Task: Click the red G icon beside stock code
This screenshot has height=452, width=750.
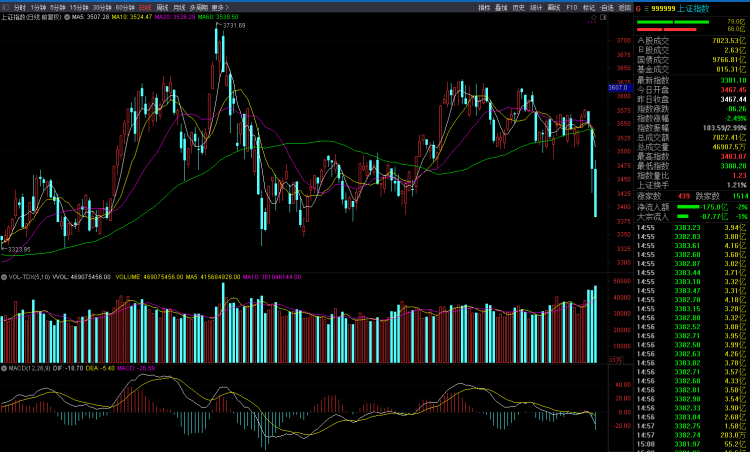Action: (639, 7)
